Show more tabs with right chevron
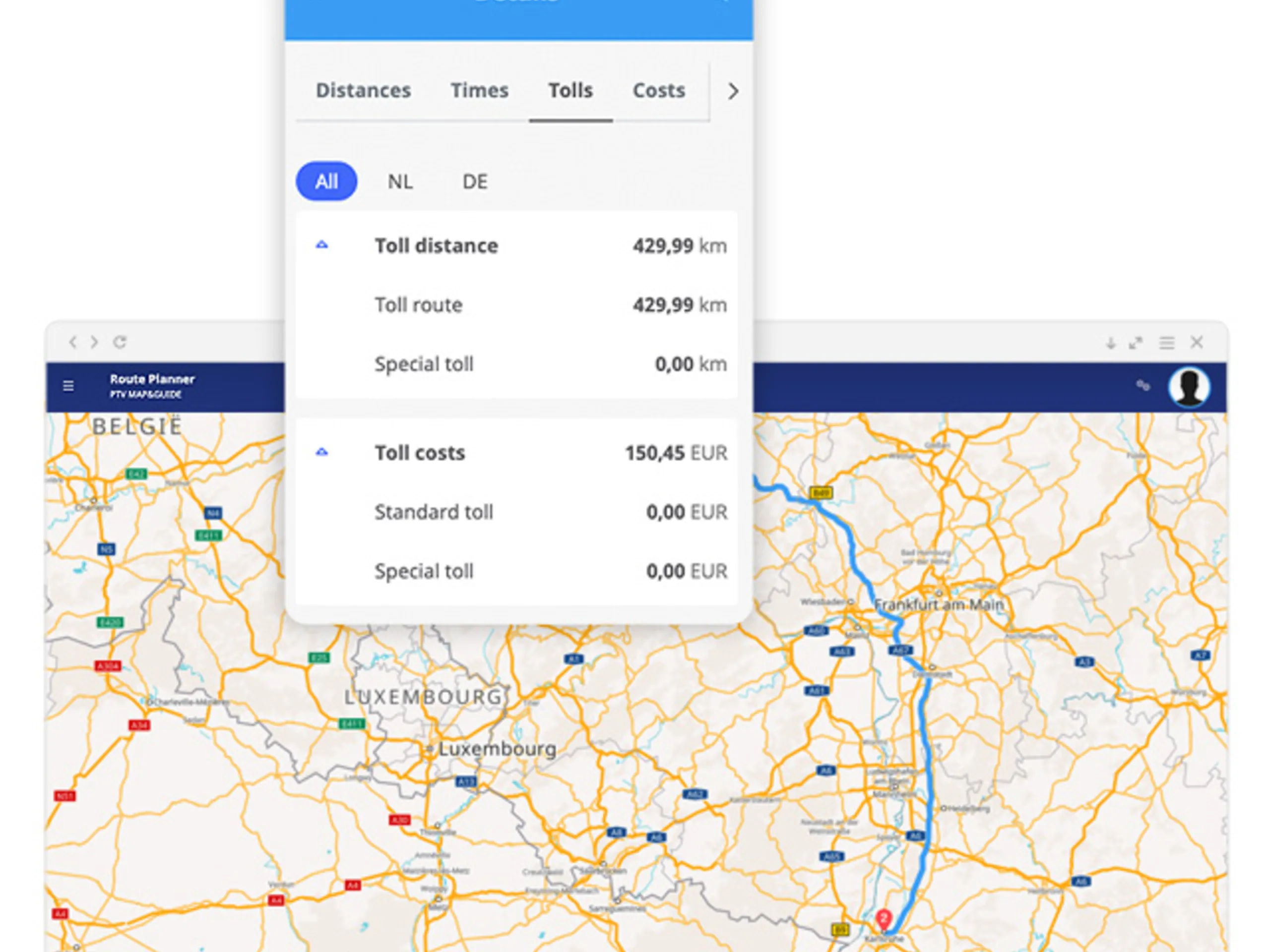 (733, 91)
